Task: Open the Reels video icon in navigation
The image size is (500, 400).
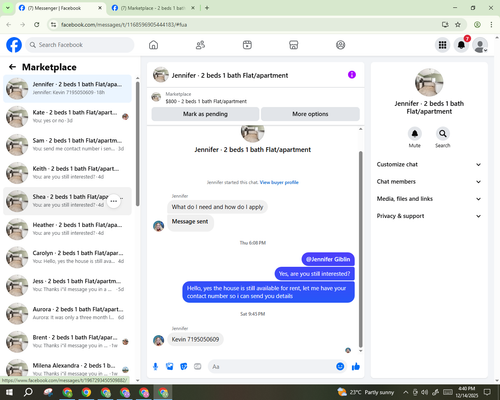Action: point(247,45)
